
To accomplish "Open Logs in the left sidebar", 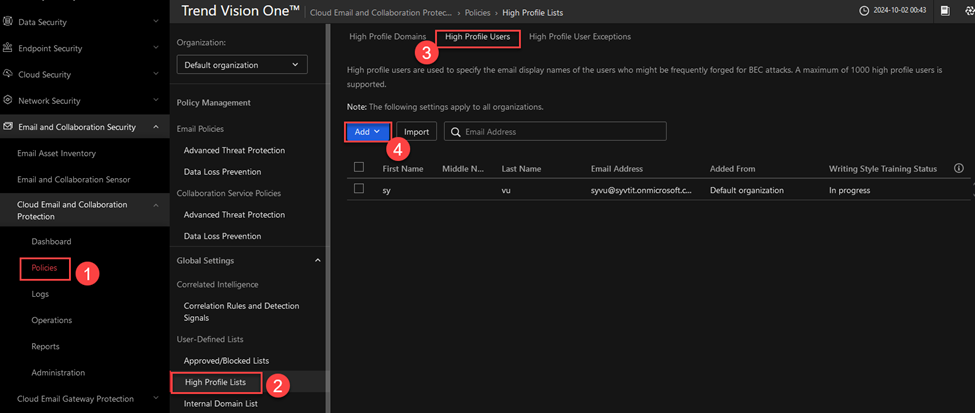I will click(x=40, y=294).
